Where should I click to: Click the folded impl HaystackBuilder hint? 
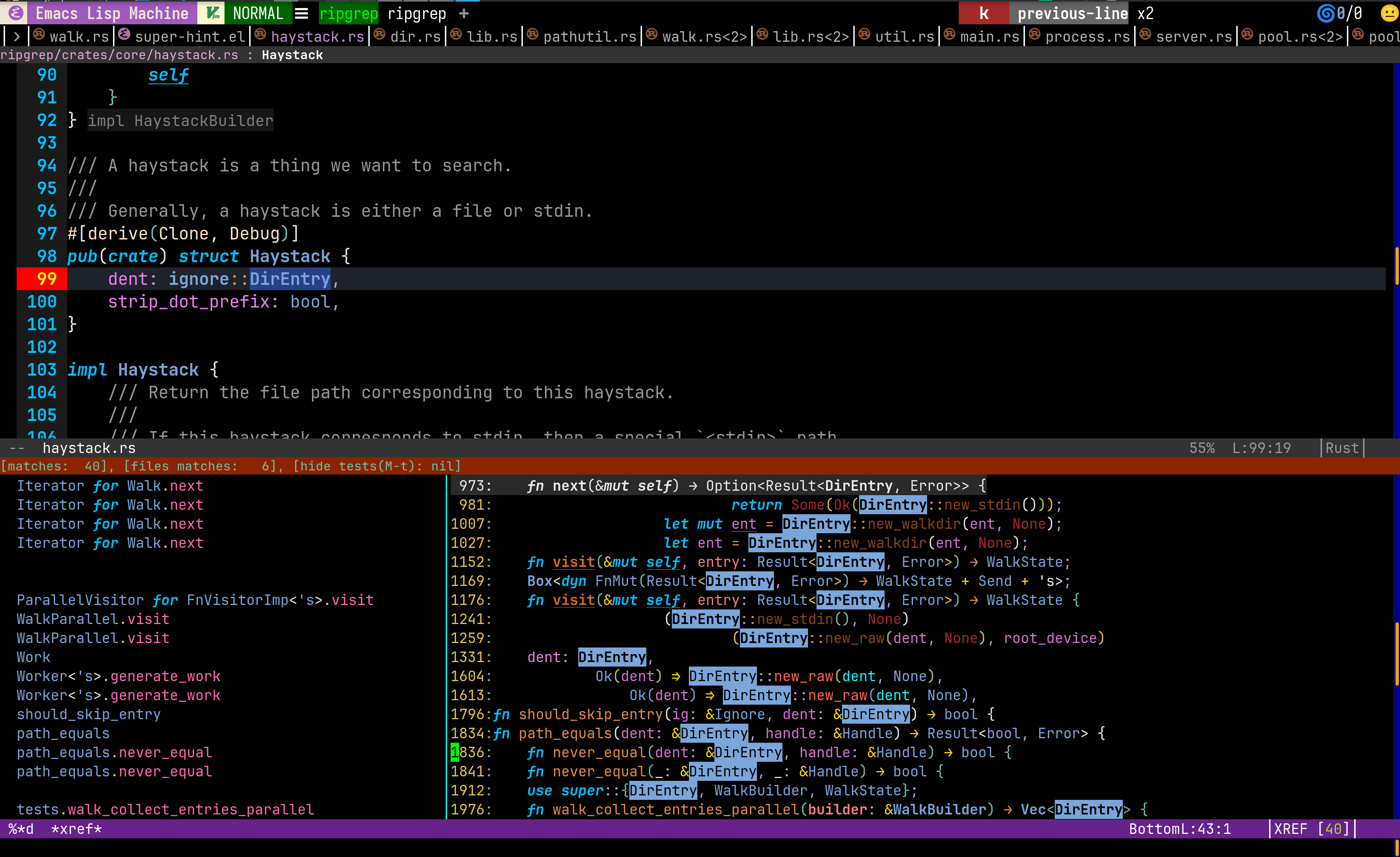coord(180,120)
